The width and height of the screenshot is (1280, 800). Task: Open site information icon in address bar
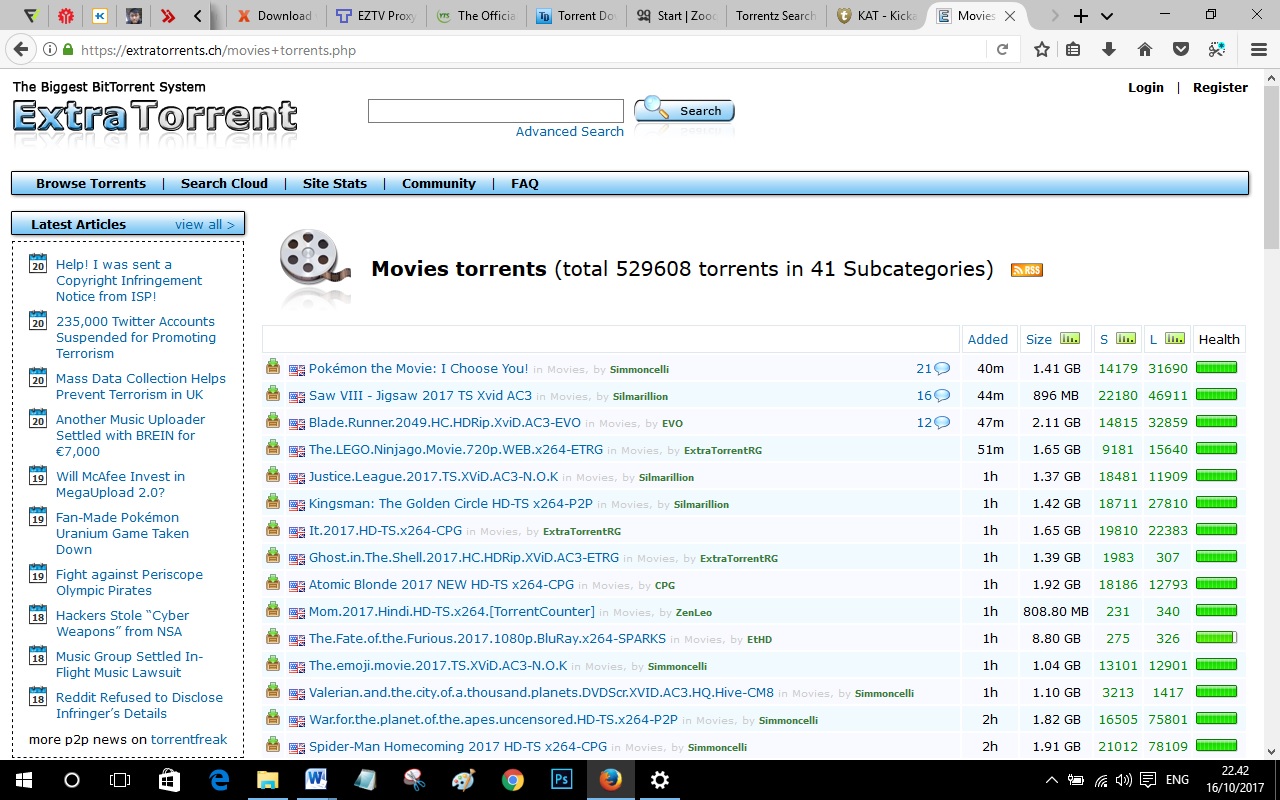click(50, 50)
